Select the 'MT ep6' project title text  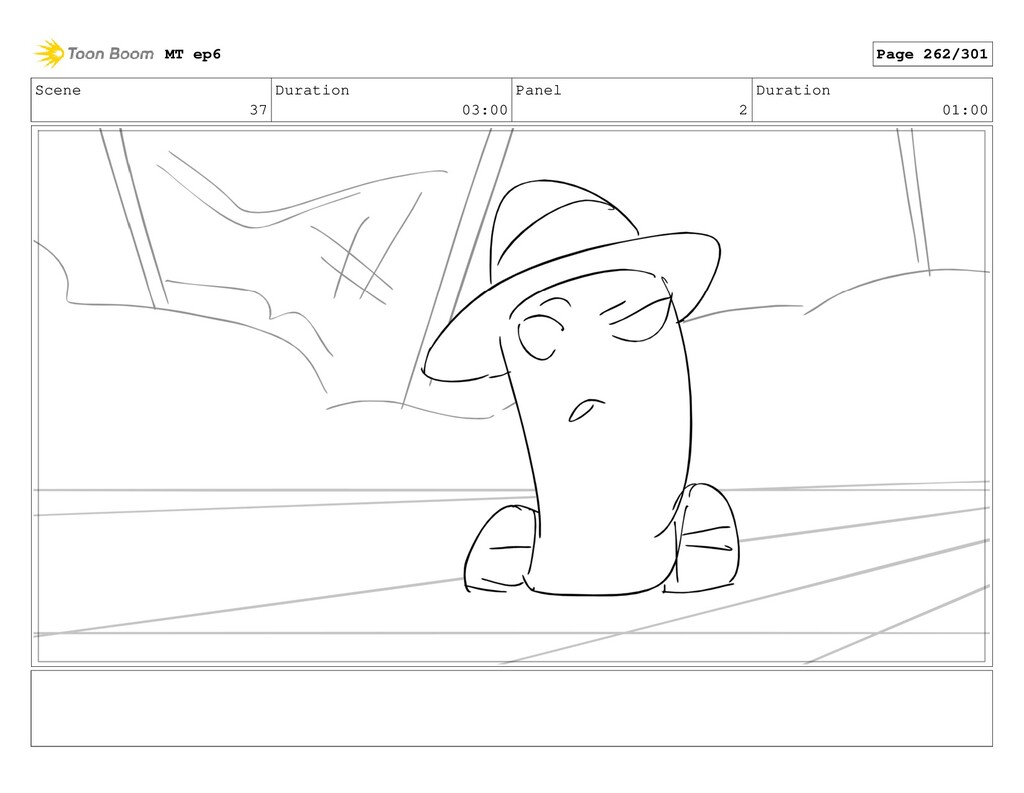[193, 54]
